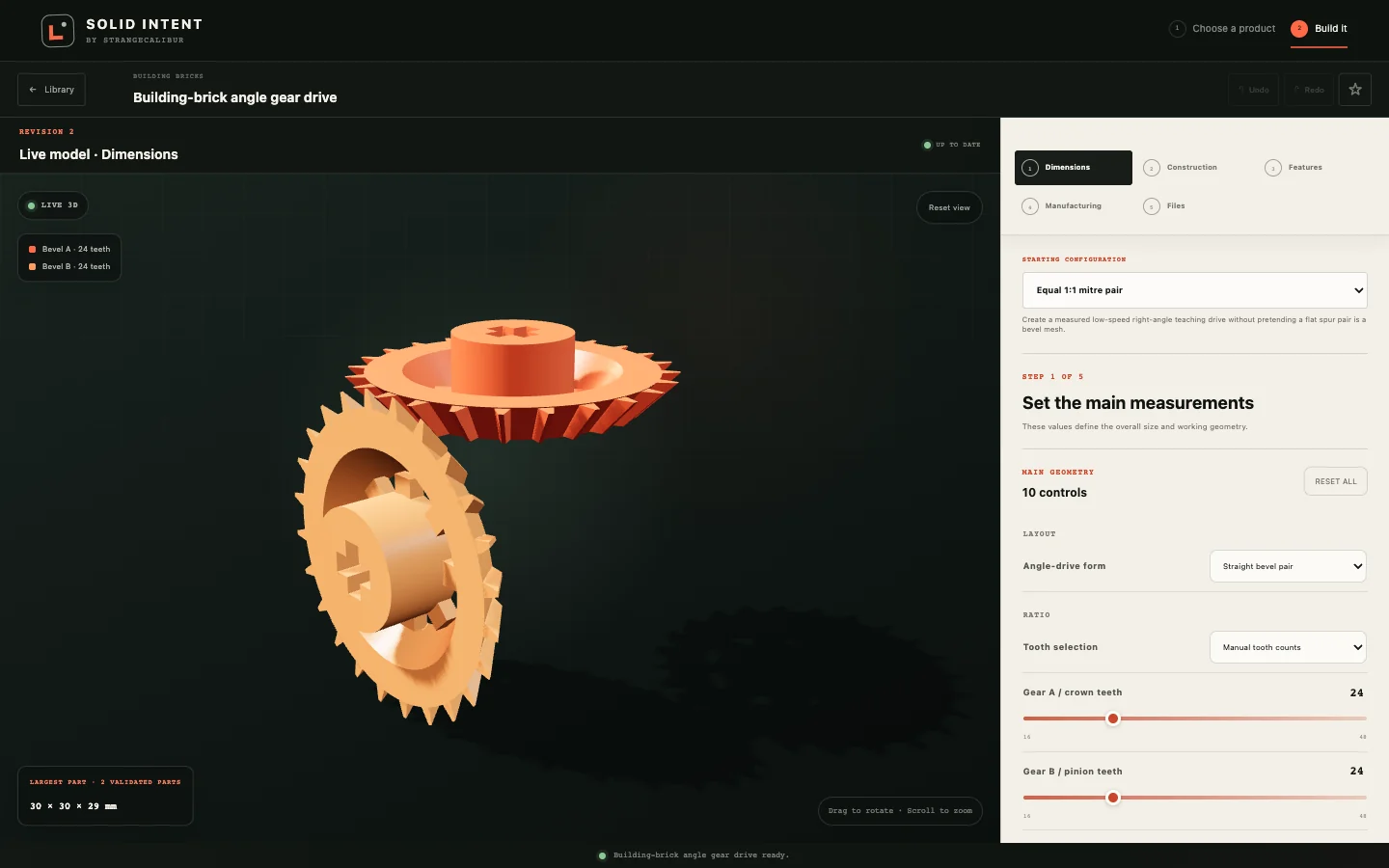The height and width of the screenshot is (868, 1389).
Task: Click the Gear A crown teeth value 24
Action: coord(1356,692)
